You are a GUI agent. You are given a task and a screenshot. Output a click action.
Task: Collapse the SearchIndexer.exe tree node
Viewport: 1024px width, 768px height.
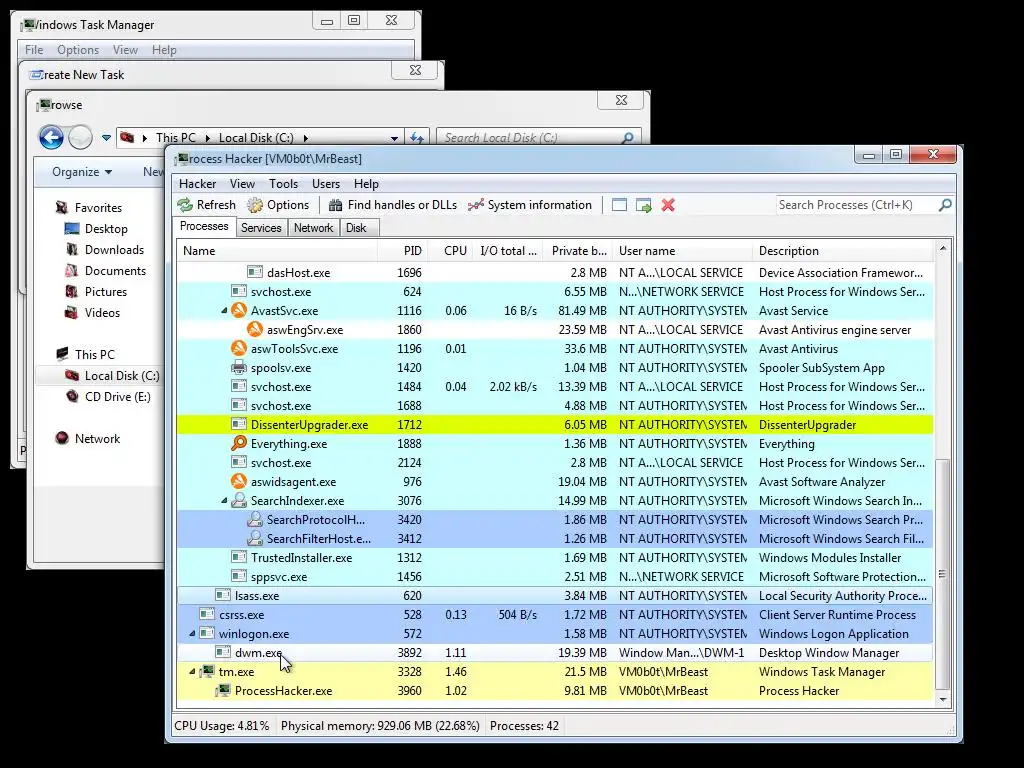[x=224, y=501]
